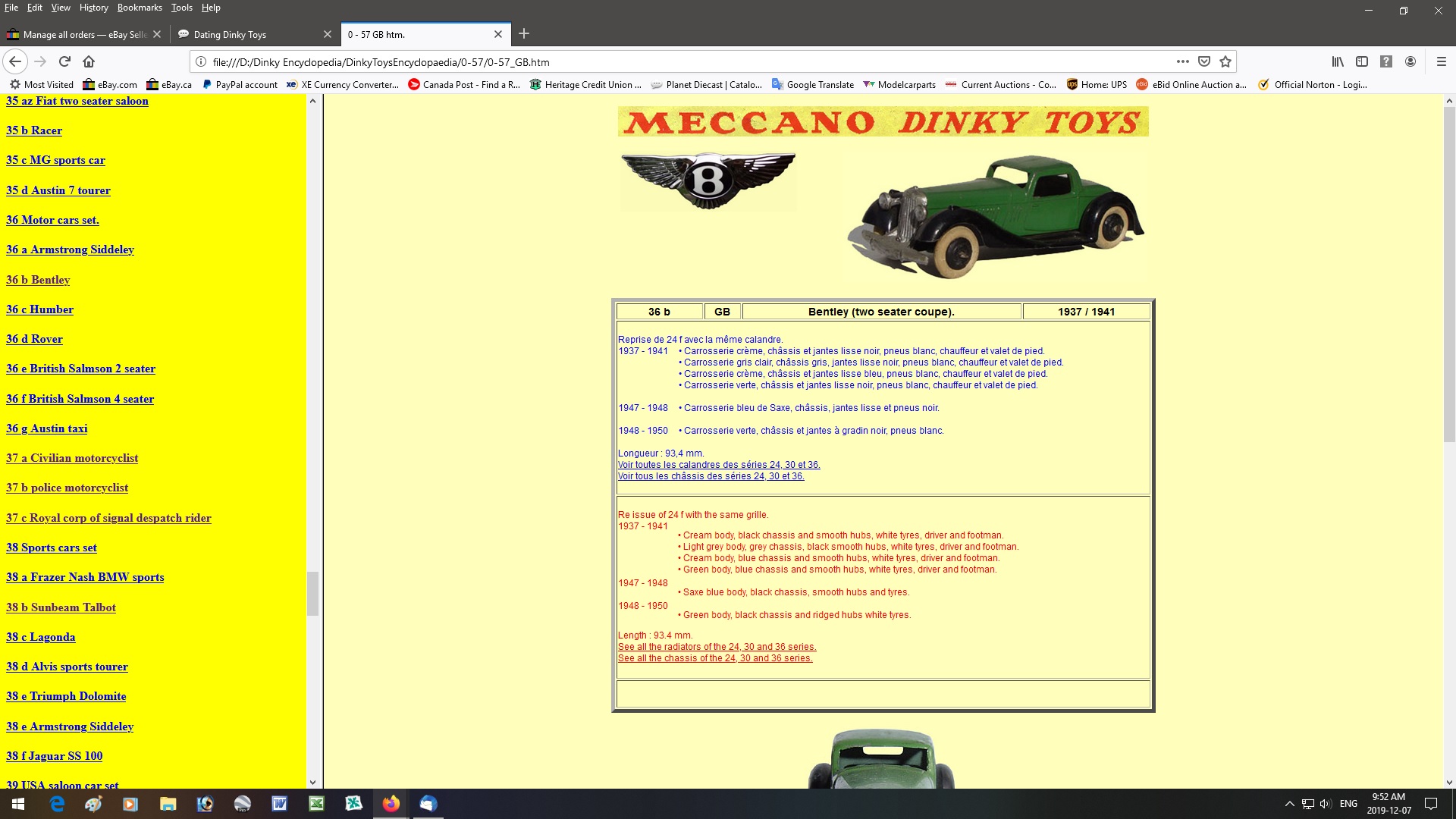Launch Microsoft Edge from taskbar
Viewport: 1456px width, 819px height.
pyautogui.click(x=57, y=804)
